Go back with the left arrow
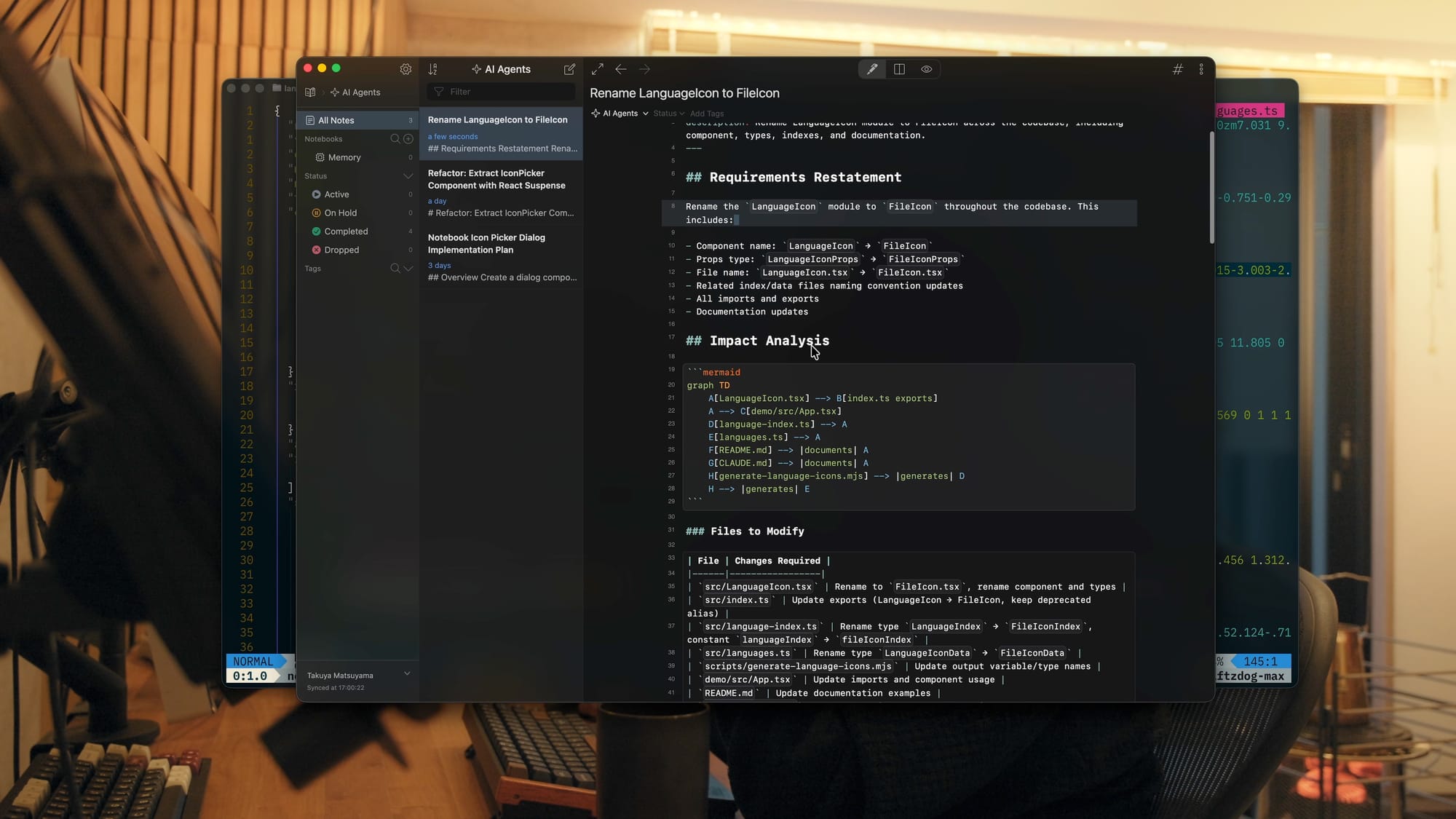The image size is (1456, 819). (x=621, y=69)
